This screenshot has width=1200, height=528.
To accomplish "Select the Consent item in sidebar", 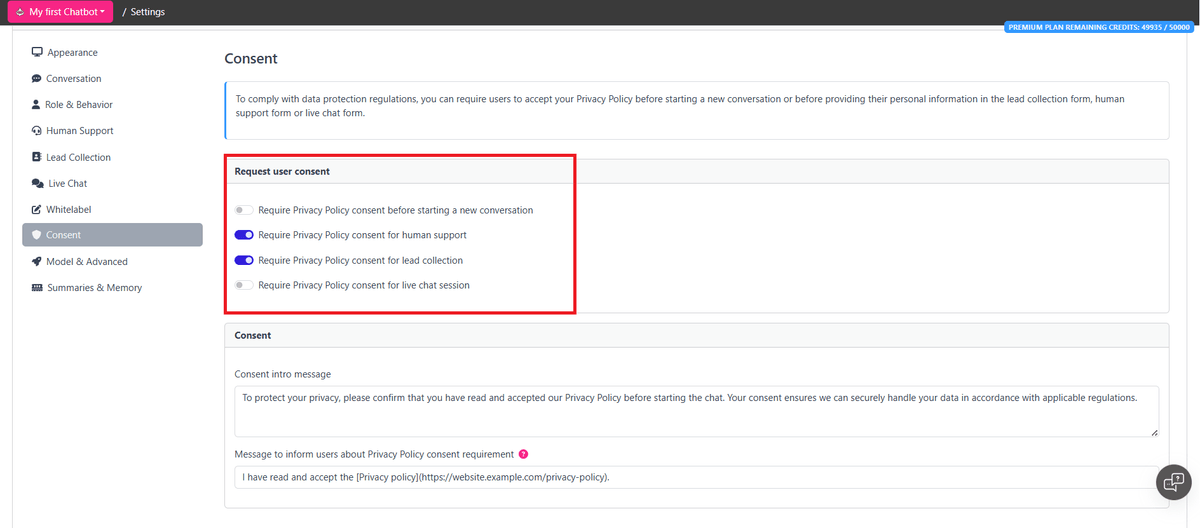I will point(112,235).
